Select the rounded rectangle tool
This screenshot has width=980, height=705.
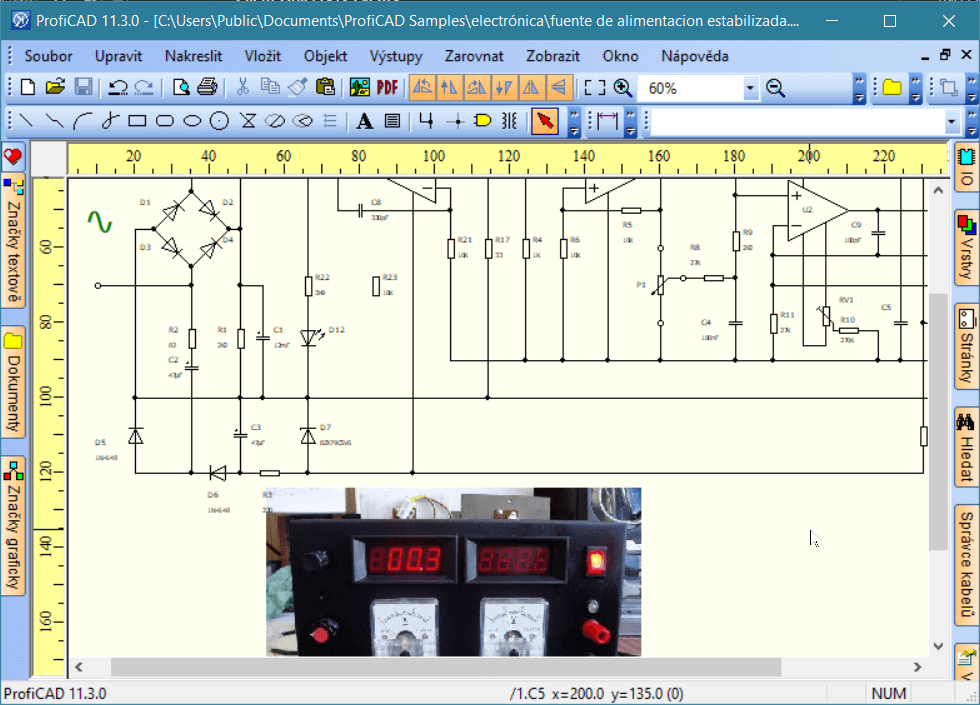(x=165, y=121)
